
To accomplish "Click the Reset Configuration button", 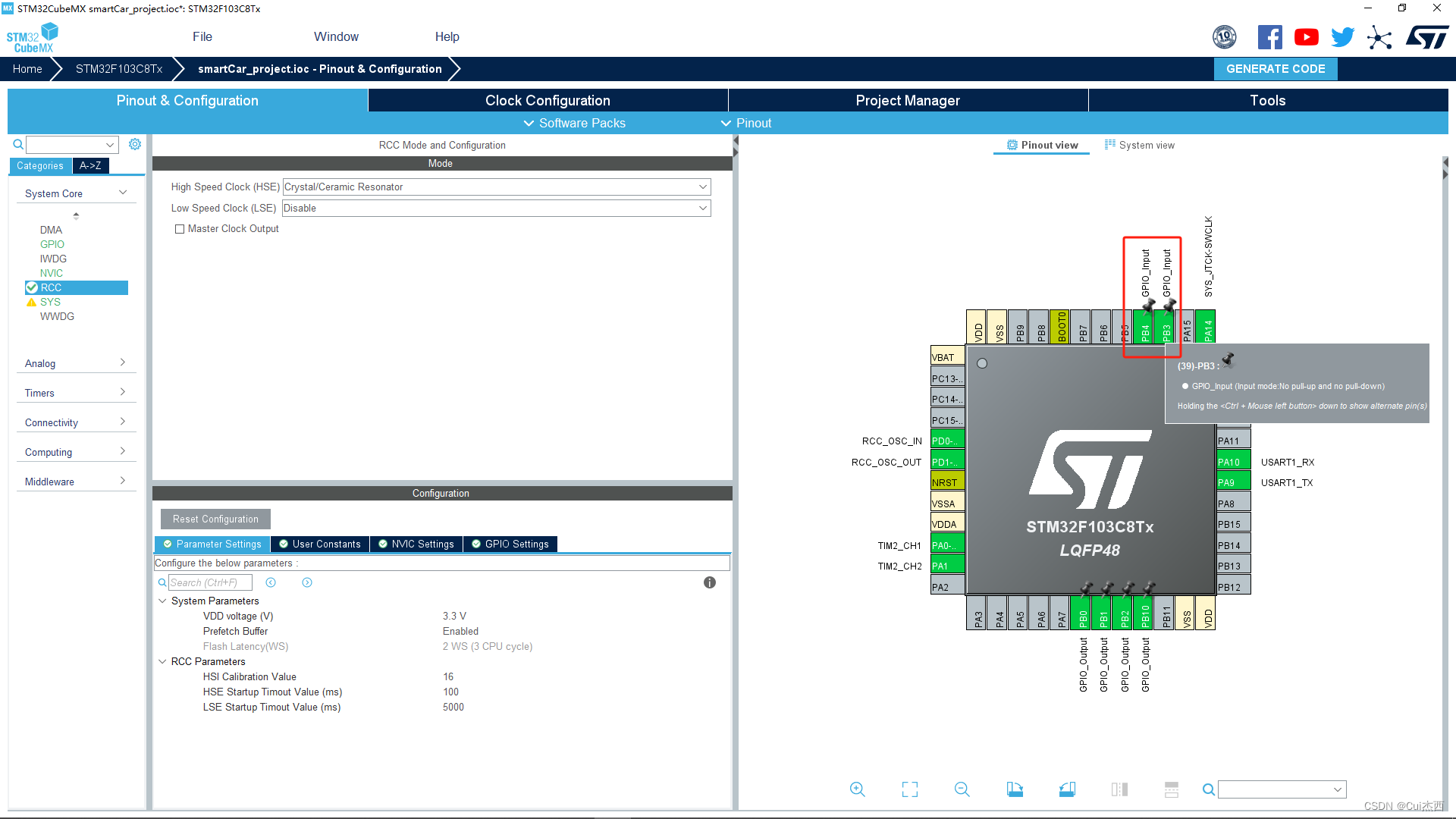I will pos(215,519).
